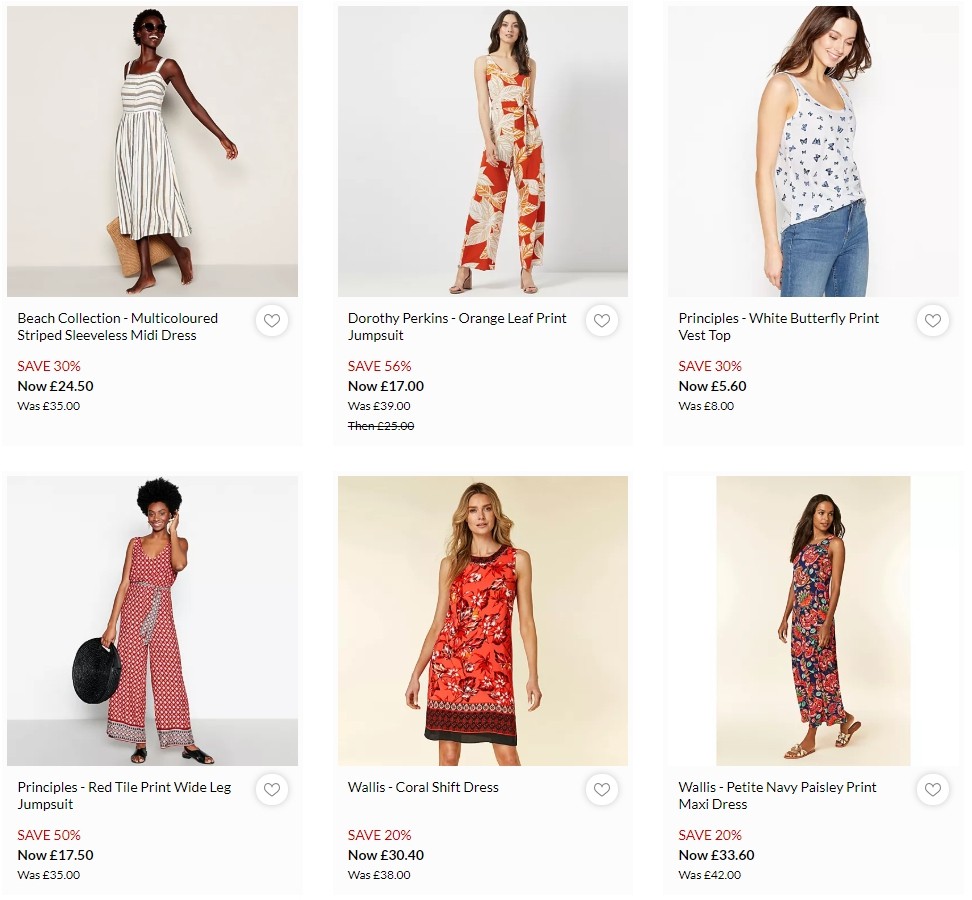Click the wishlist heart on the Coral Shift Dress
Viewport: 972px width, 900px height.
pos(602,790)
